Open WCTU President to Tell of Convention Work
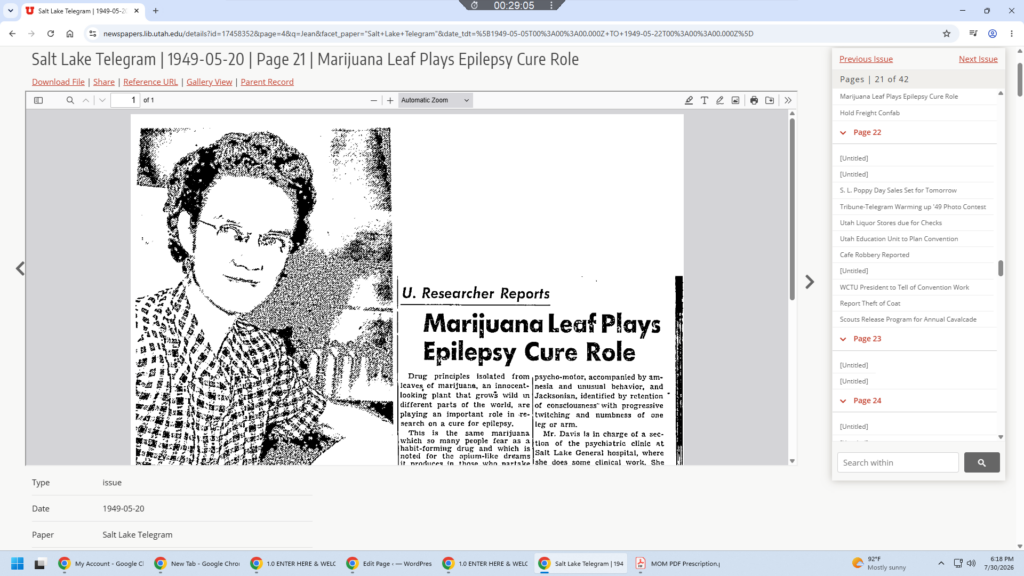Image resolution: width=1024 pixels, height=576 pixels. point(904,287)
